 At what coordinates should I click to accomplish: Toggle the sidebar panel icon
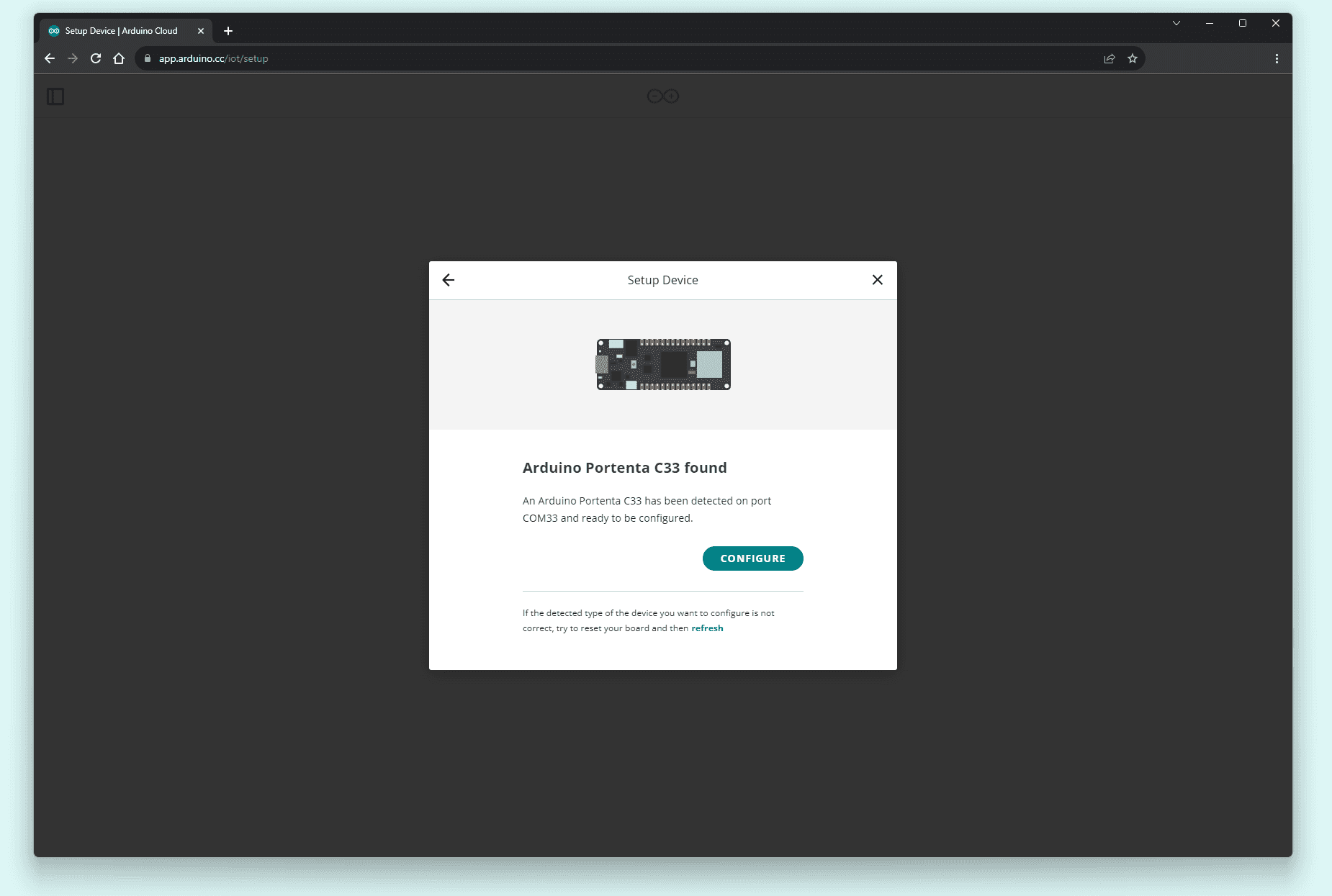pos(55,96)
